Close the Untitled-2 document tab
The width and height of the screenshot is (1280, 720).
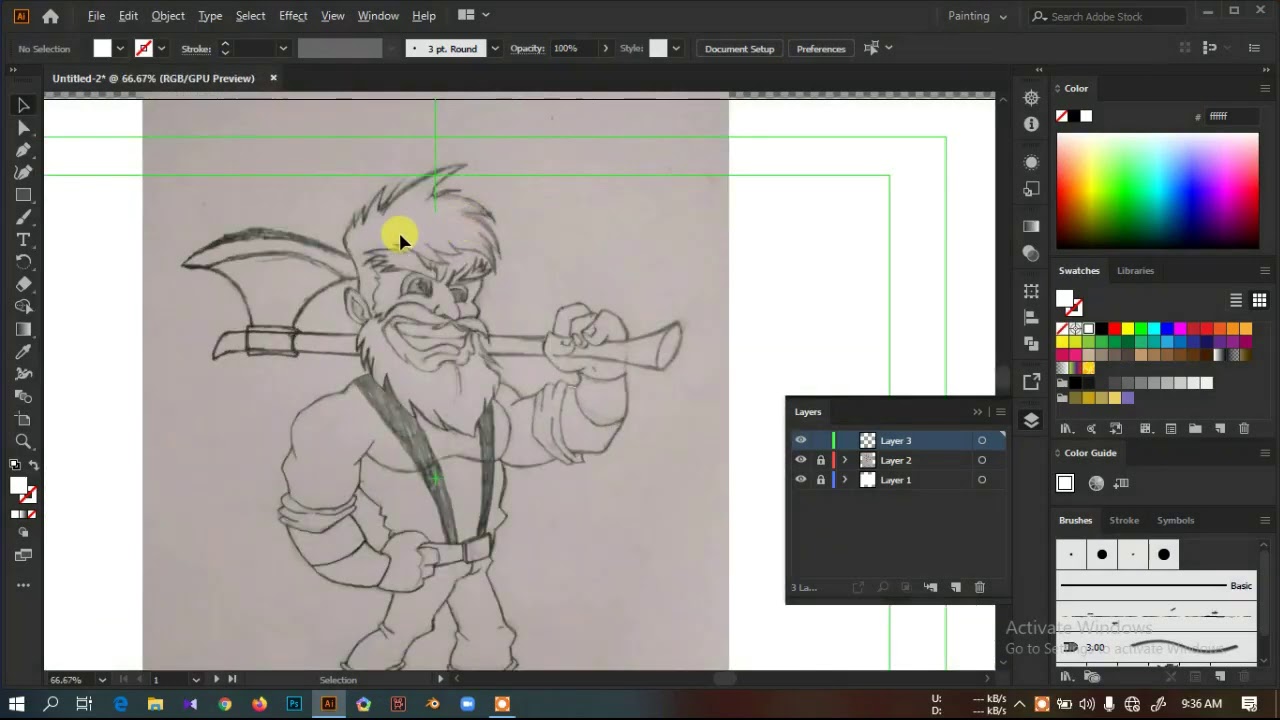tap(273, 78)
